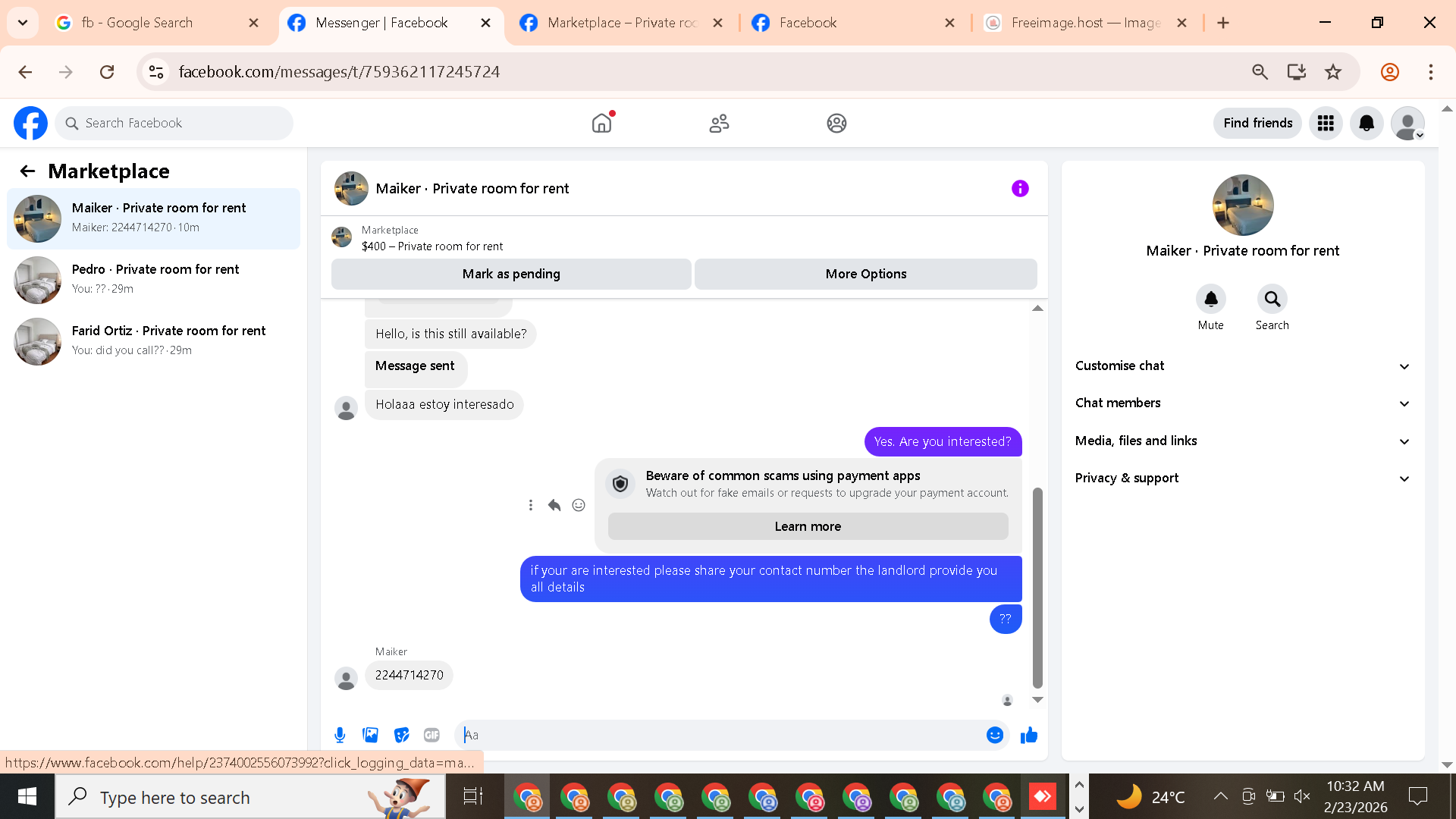The image size is (1456, 819).
Task: Open the sticker picker icon
Action: [402, 735]
